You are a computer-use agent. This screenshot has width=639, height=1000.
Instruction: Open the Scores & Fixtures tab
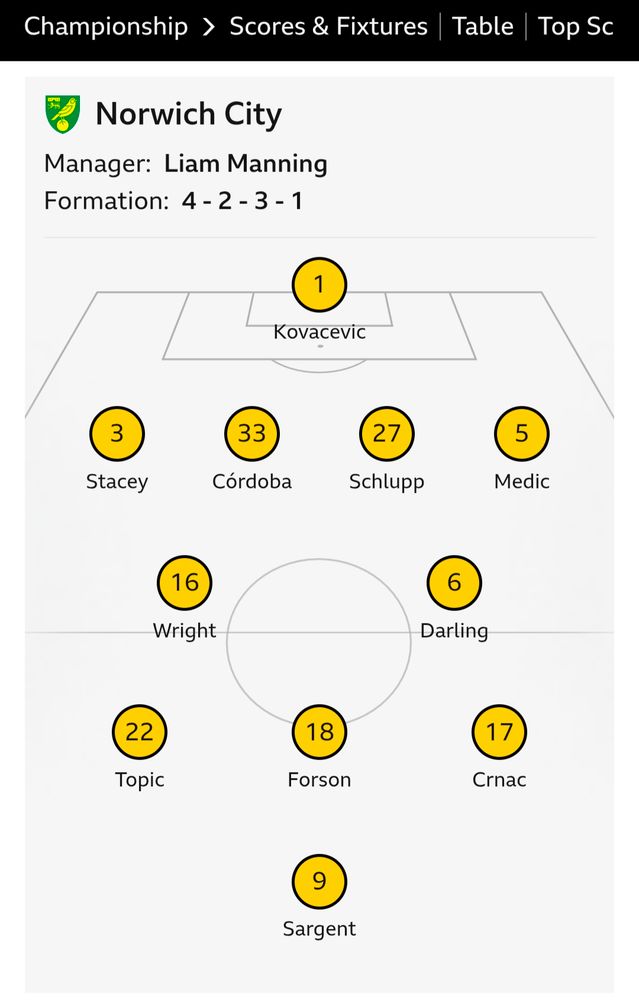[328, 27]
